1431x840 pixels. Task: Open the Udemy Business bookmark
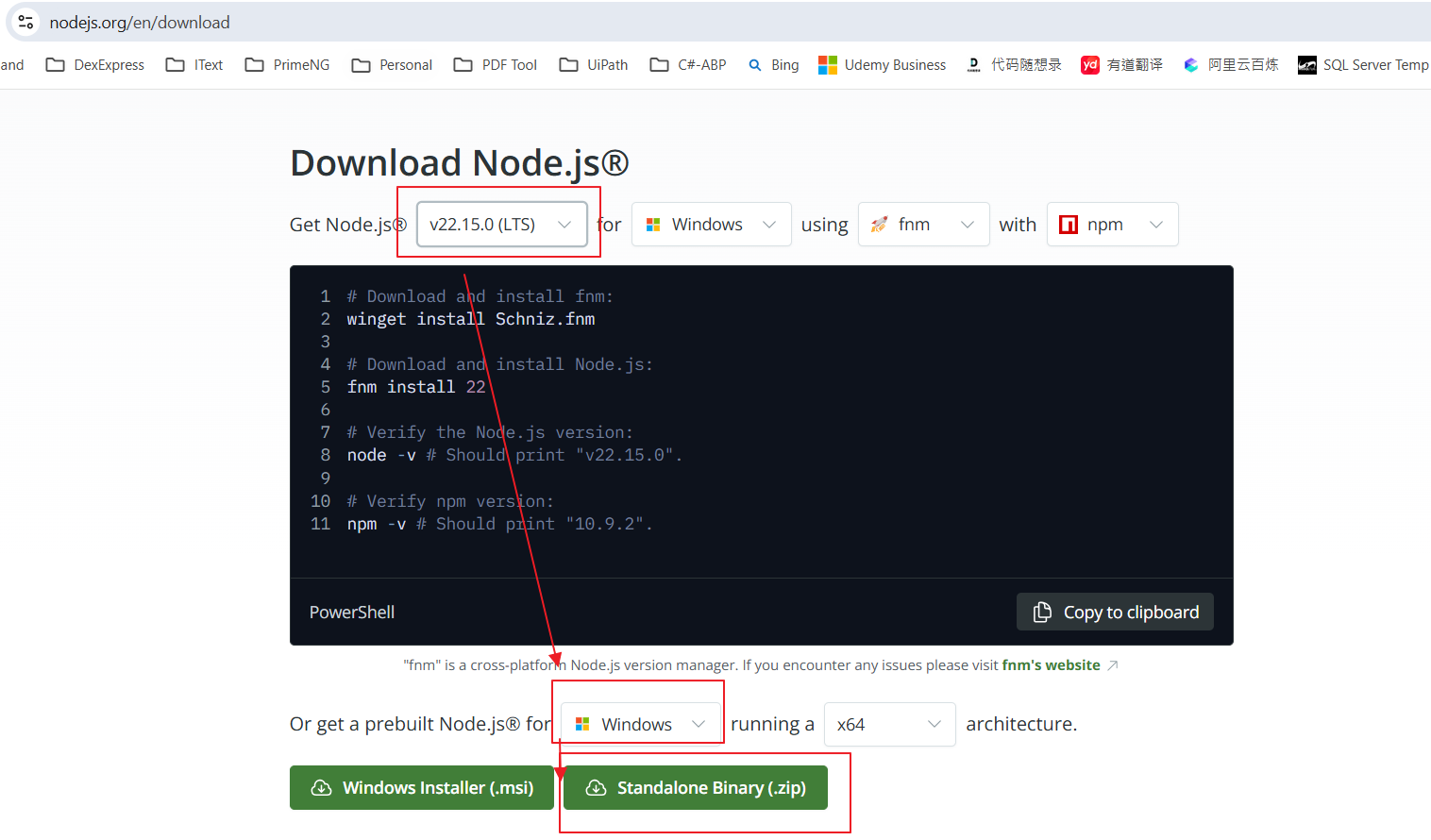(882, 65)
